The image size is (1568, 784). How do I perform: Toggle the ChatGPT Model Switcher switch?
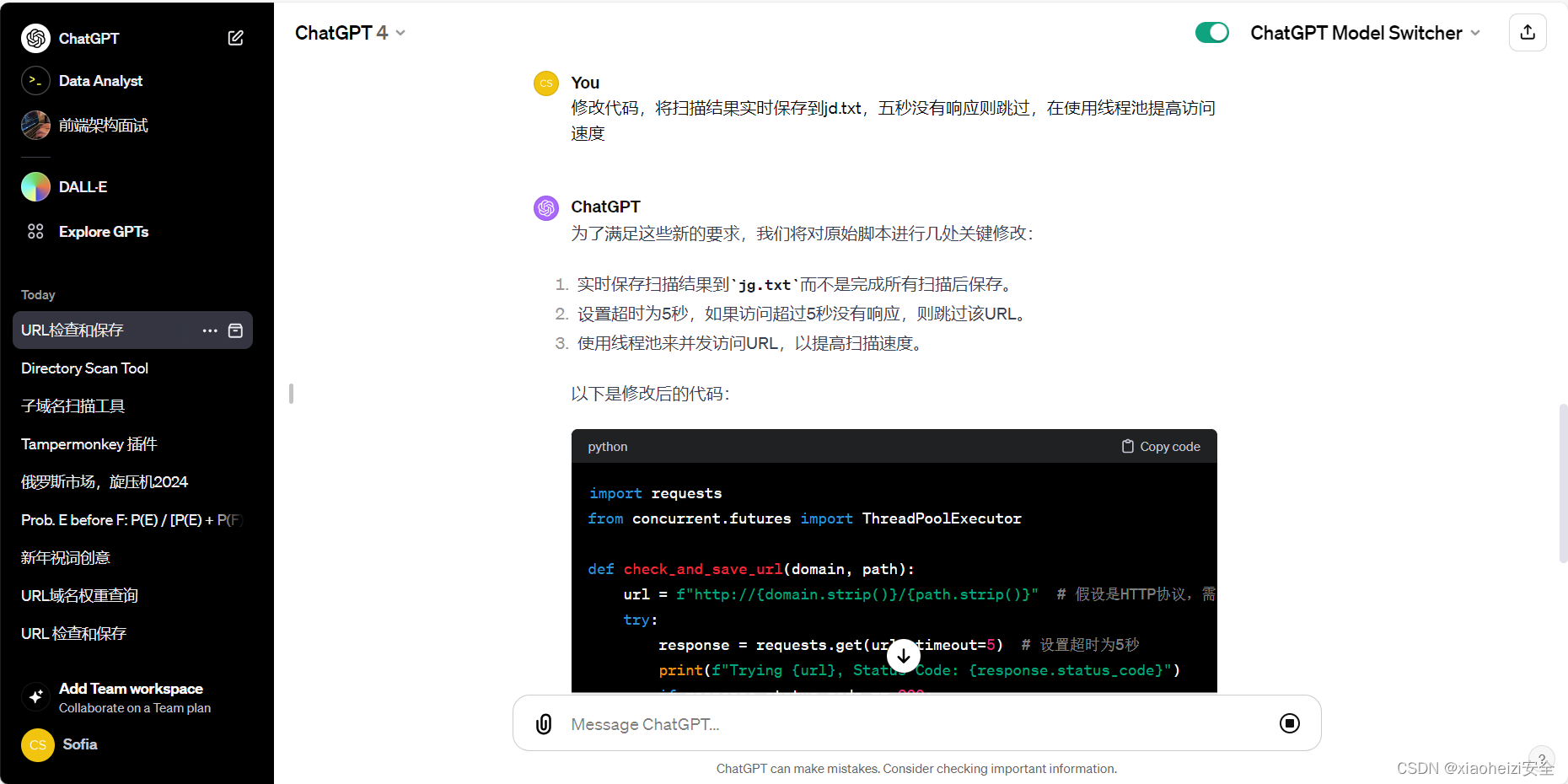pyautogui.click(x=1212, y=33)
